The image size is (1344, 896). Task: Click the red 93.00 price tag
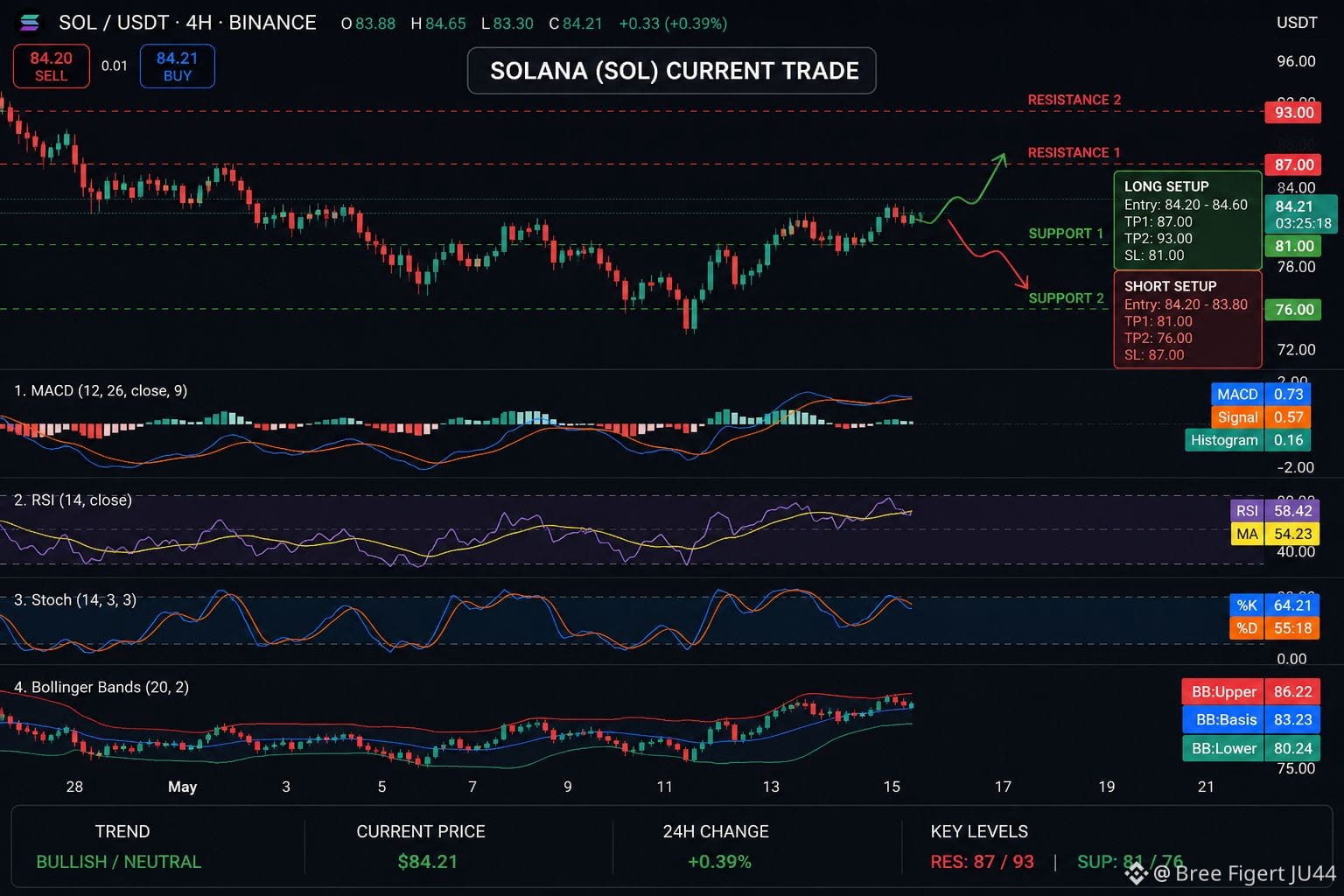pyautogui.click(x=1293, y=112)
